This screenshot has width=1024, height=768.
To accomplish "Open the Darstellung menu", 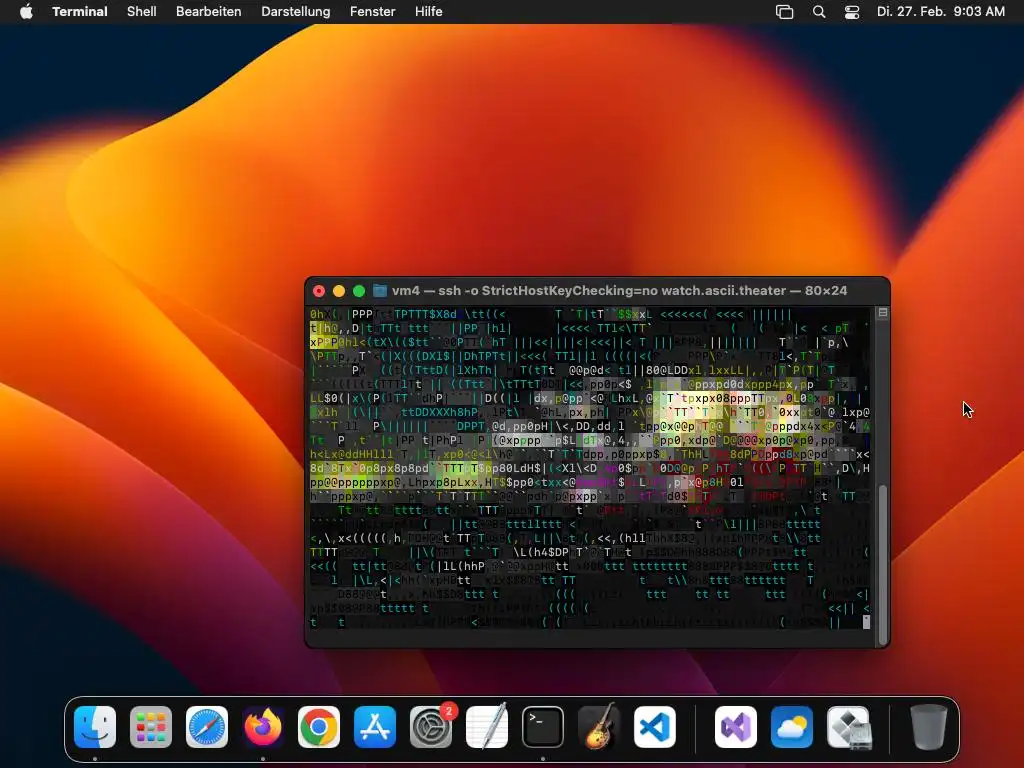I will click(296, 12).
